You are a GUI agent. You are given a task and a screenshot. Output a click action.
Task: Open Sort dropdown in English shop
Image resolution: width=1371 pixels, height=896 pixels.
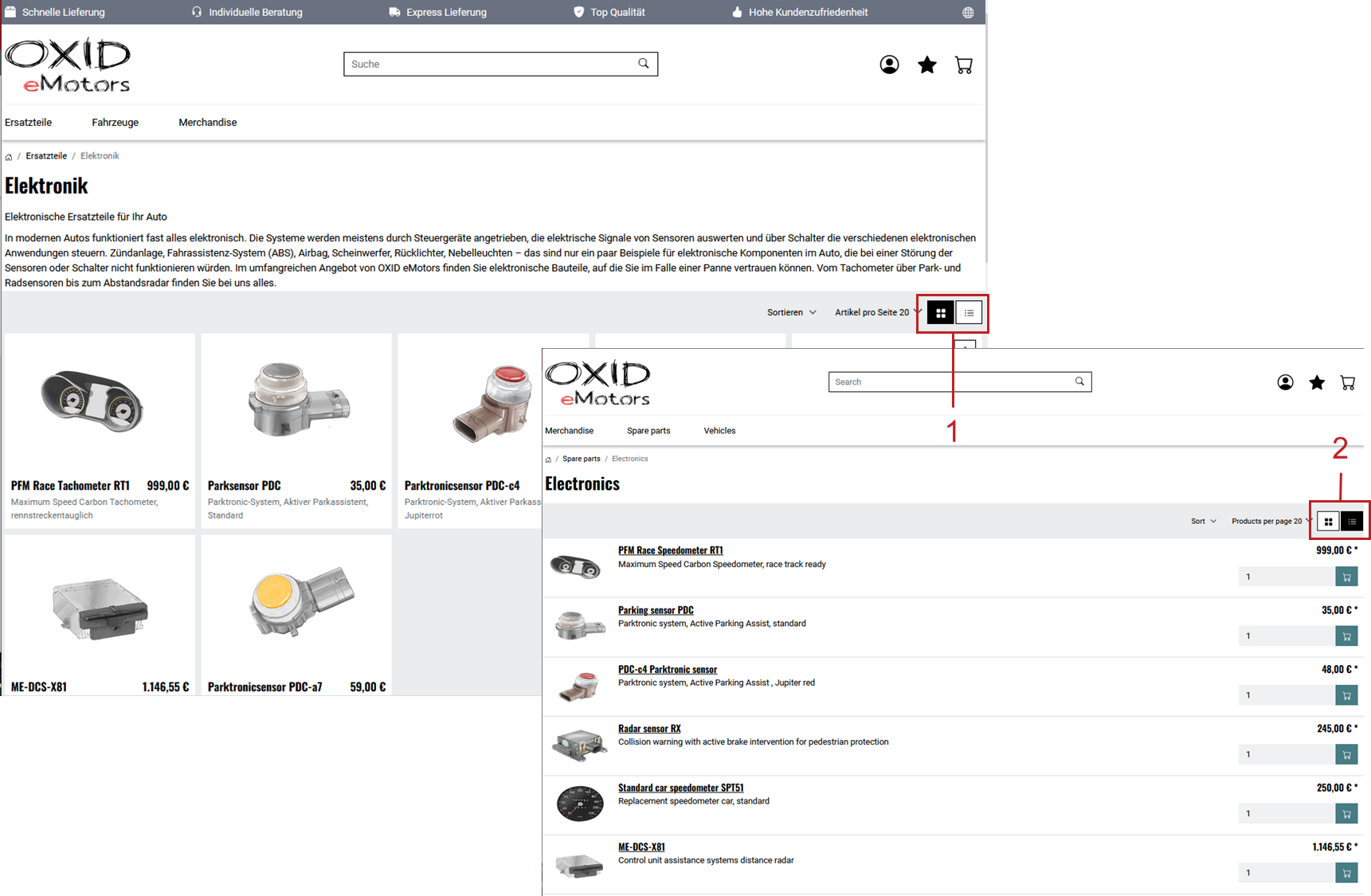tap(1204, 521)
